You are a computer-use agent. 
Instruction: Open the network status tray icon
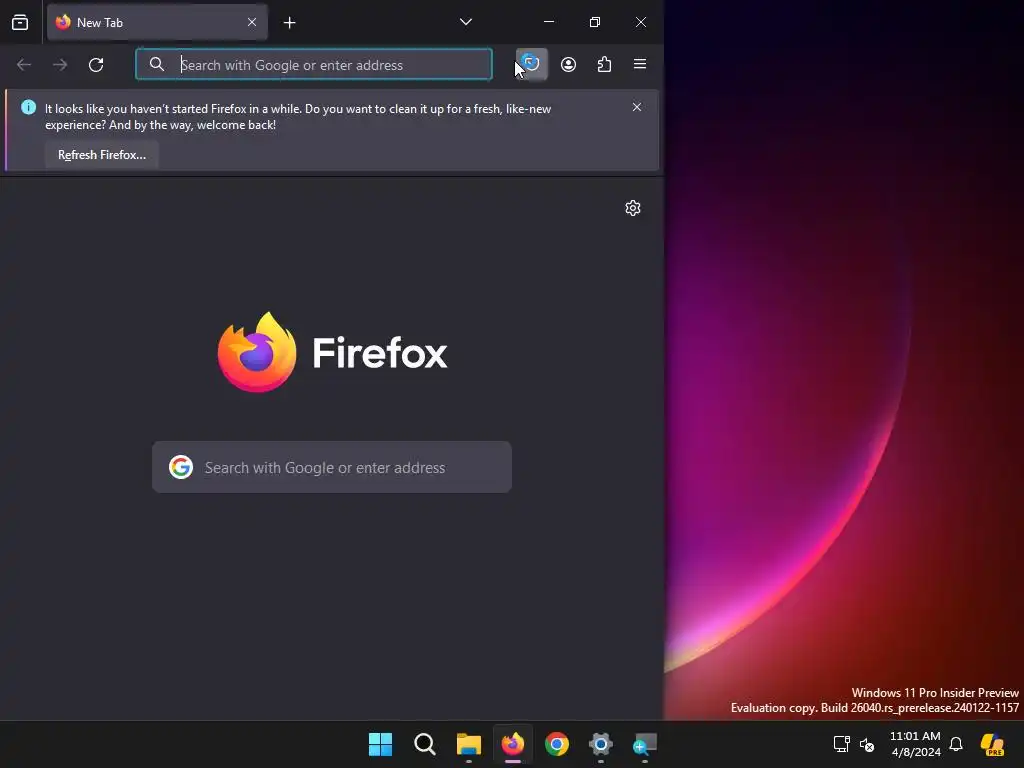tap(842, 744)
